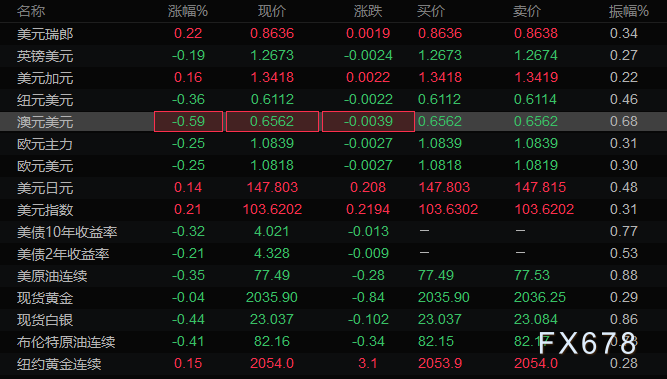Click 纽约黄金连续 amplitude value 0.28
The height and width of the screenshot is (379, 667).
[x=624, y=364]
